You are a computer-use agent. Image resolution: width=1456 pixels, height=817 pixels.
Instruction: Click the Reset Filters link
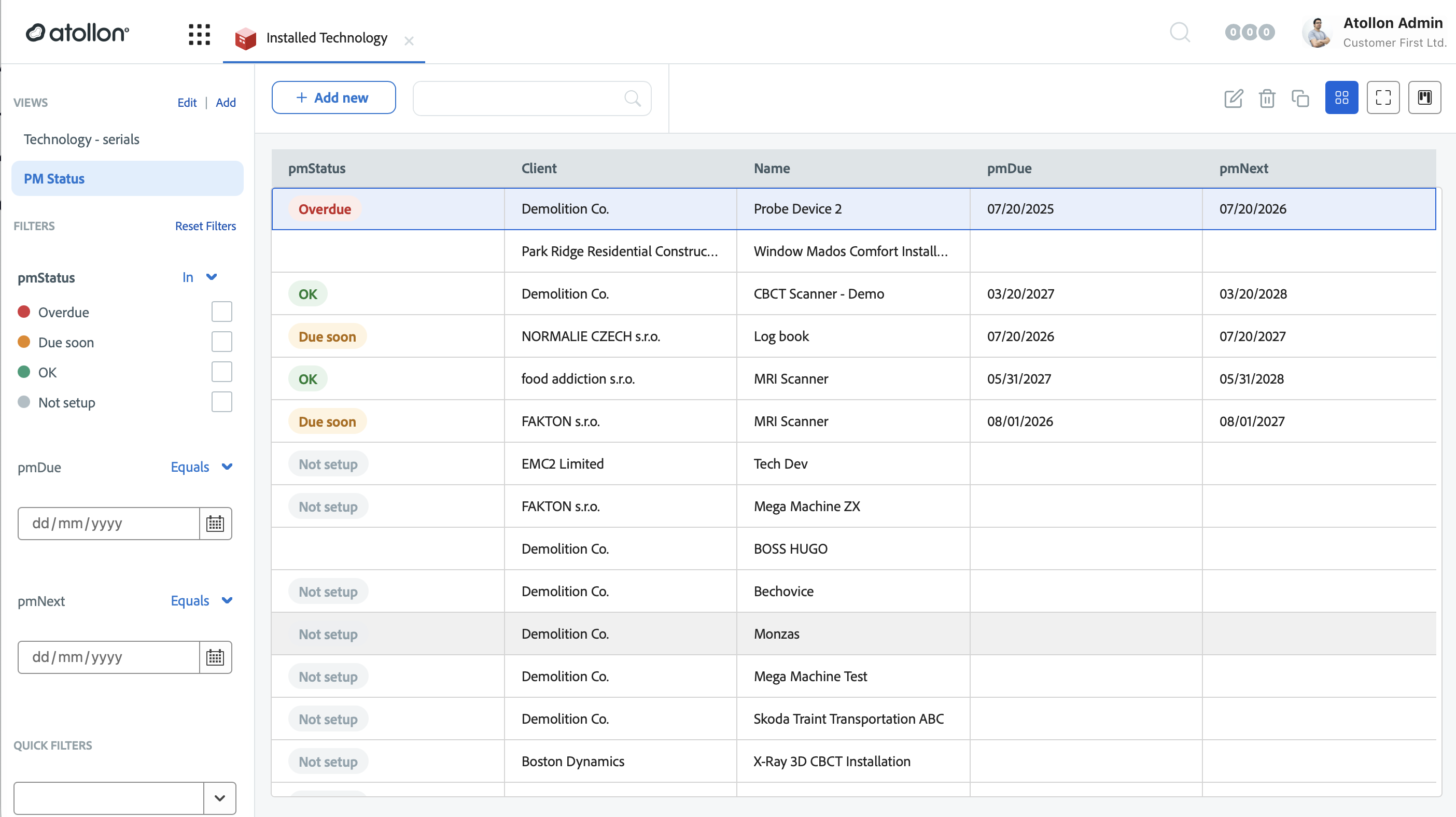[205, 226]
